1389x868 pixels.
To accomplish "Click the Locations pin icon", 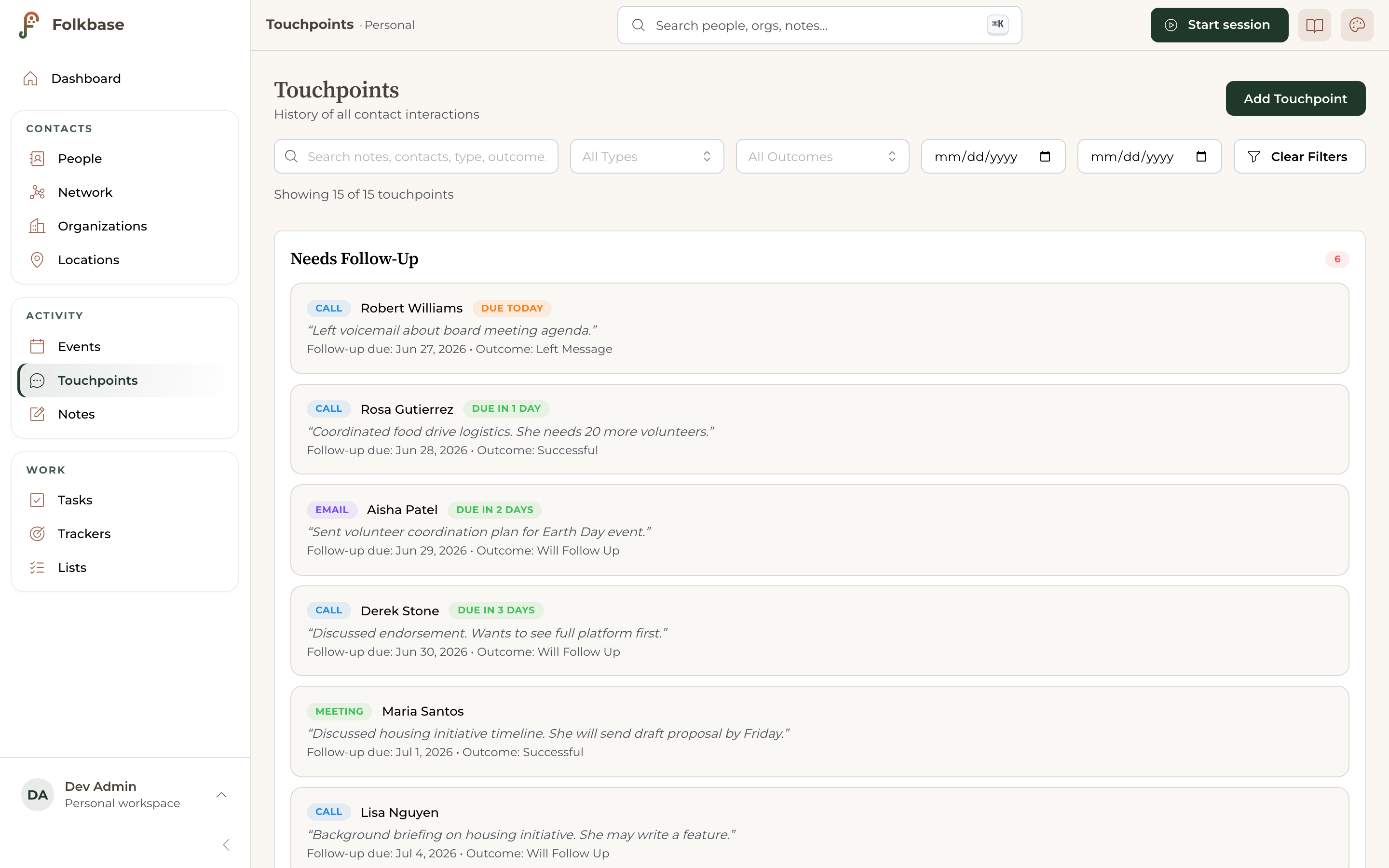I will (37, 260).
